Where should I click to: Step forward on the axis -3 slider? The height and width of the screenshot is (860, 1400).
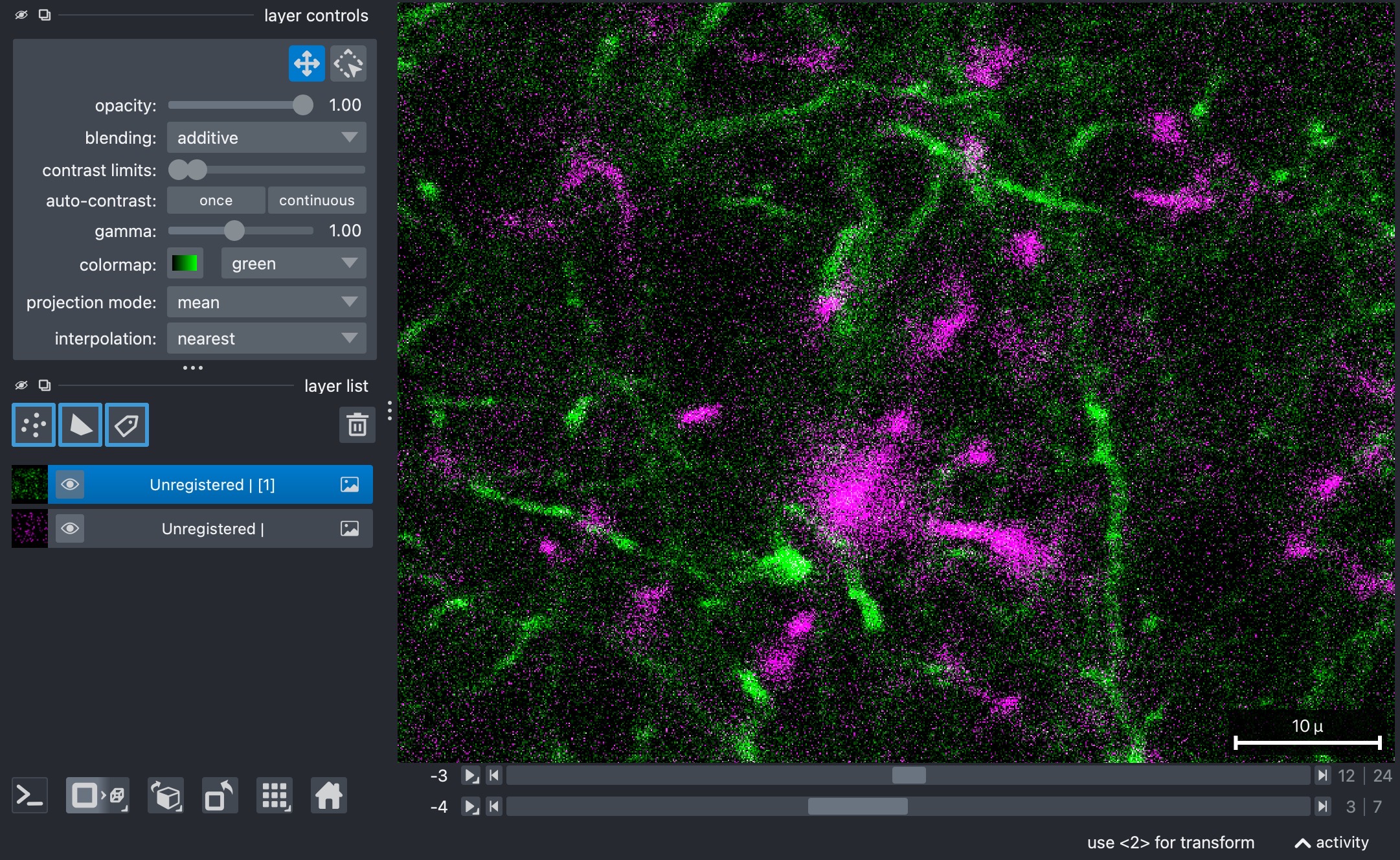pos(1322,775)
